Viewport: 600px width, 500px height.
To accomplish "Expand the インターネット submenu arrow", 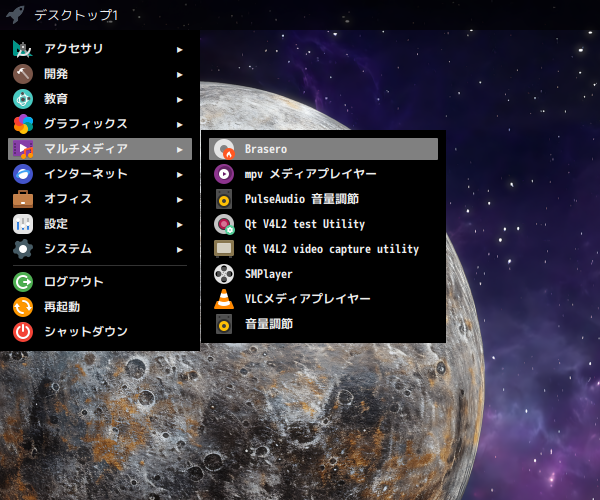I will tap(179, 175).
